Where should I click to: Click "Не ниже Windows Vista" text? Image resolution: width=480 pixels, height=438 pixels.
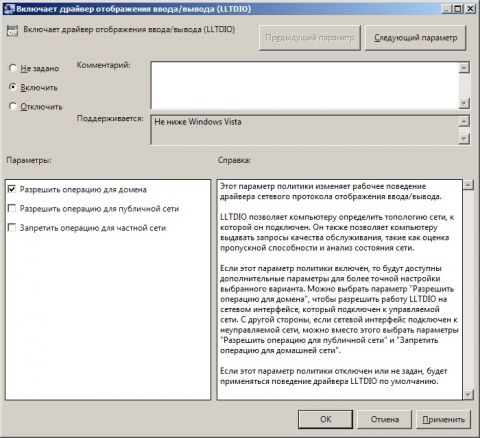pyautogui.click(x=198, y=122)
